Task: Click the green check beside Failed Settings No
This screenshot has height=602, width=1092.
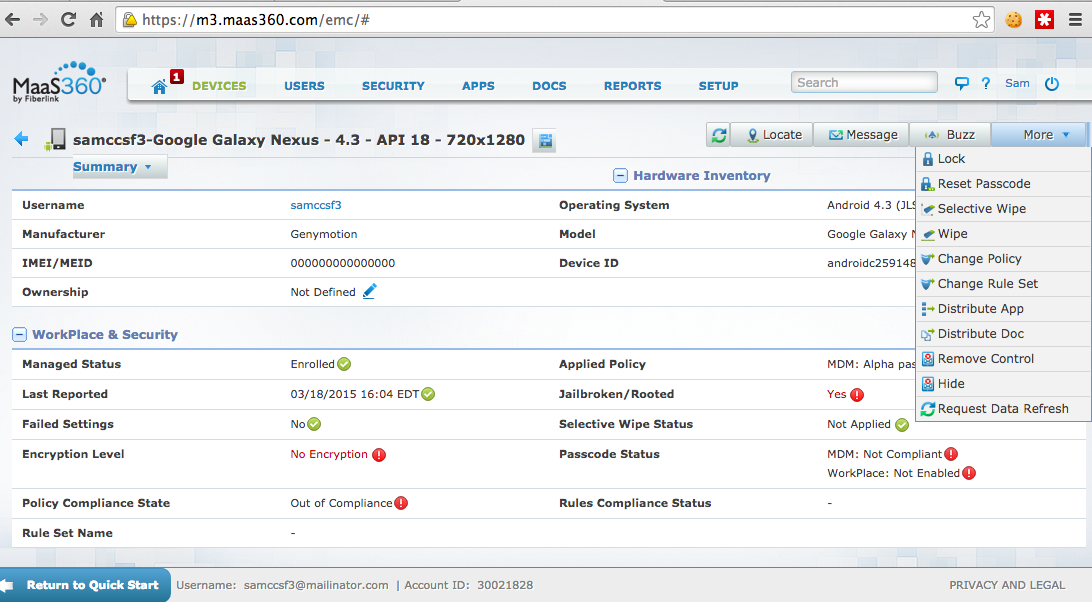Action: (x=314, y=424)
